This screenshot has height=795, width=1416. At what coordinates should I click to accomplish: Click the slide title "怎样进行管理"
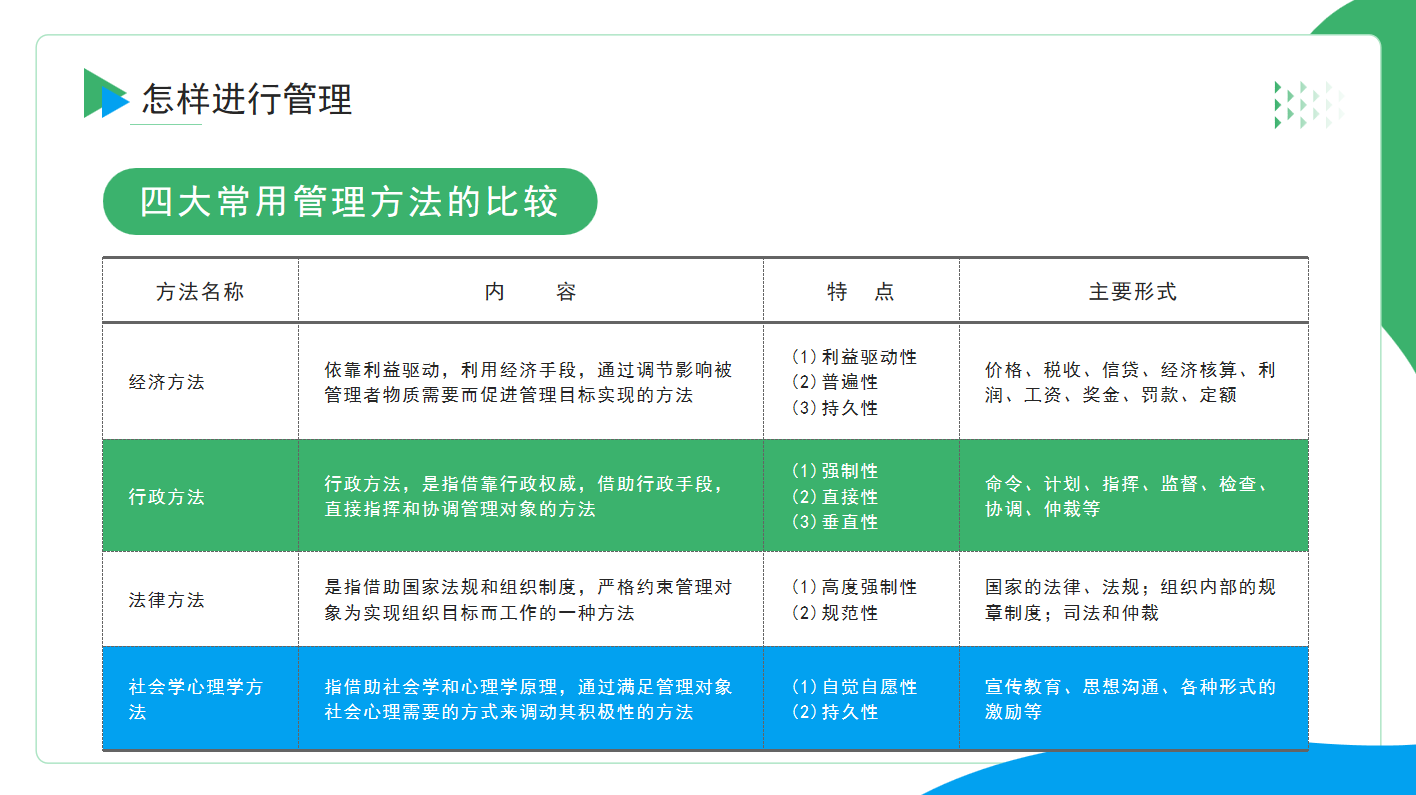click(247, 100)
